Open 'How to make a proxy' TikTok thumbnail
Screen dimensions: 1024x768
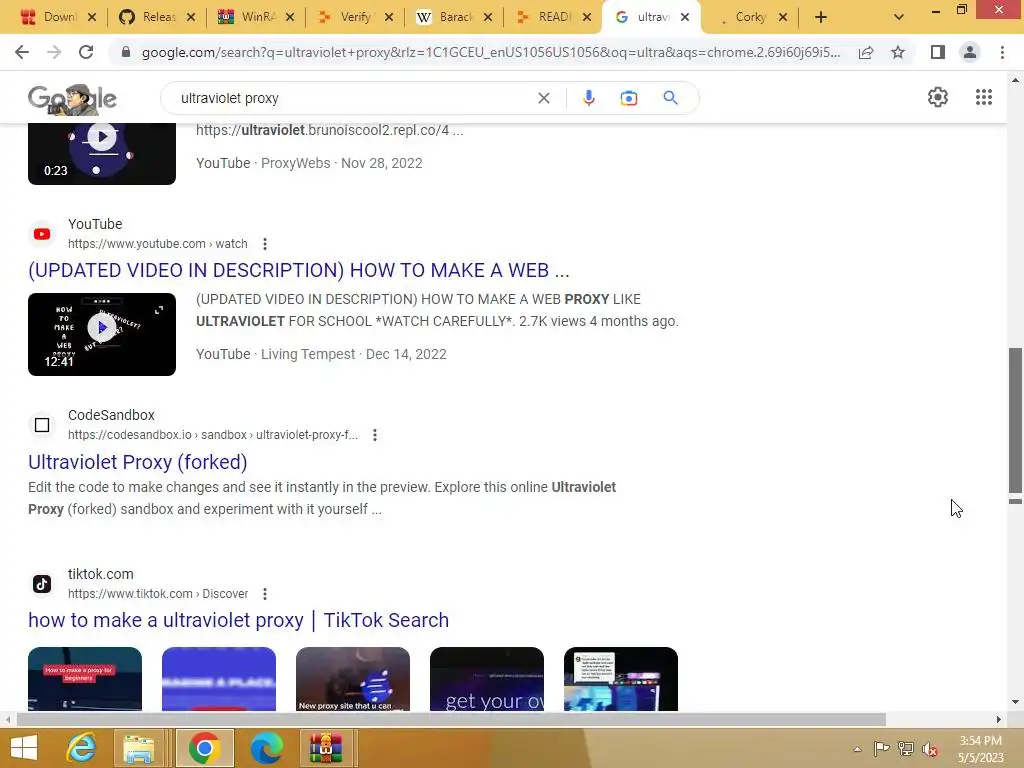coord(85,679)
